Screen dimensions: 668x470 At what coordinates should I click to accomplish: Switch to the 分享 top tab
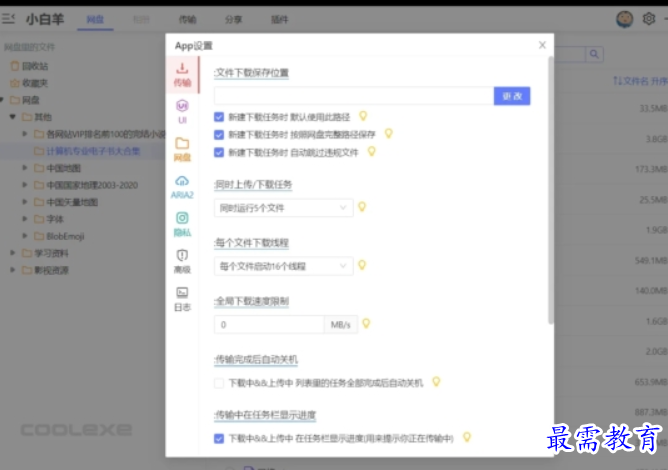click(x=233, y=20)
